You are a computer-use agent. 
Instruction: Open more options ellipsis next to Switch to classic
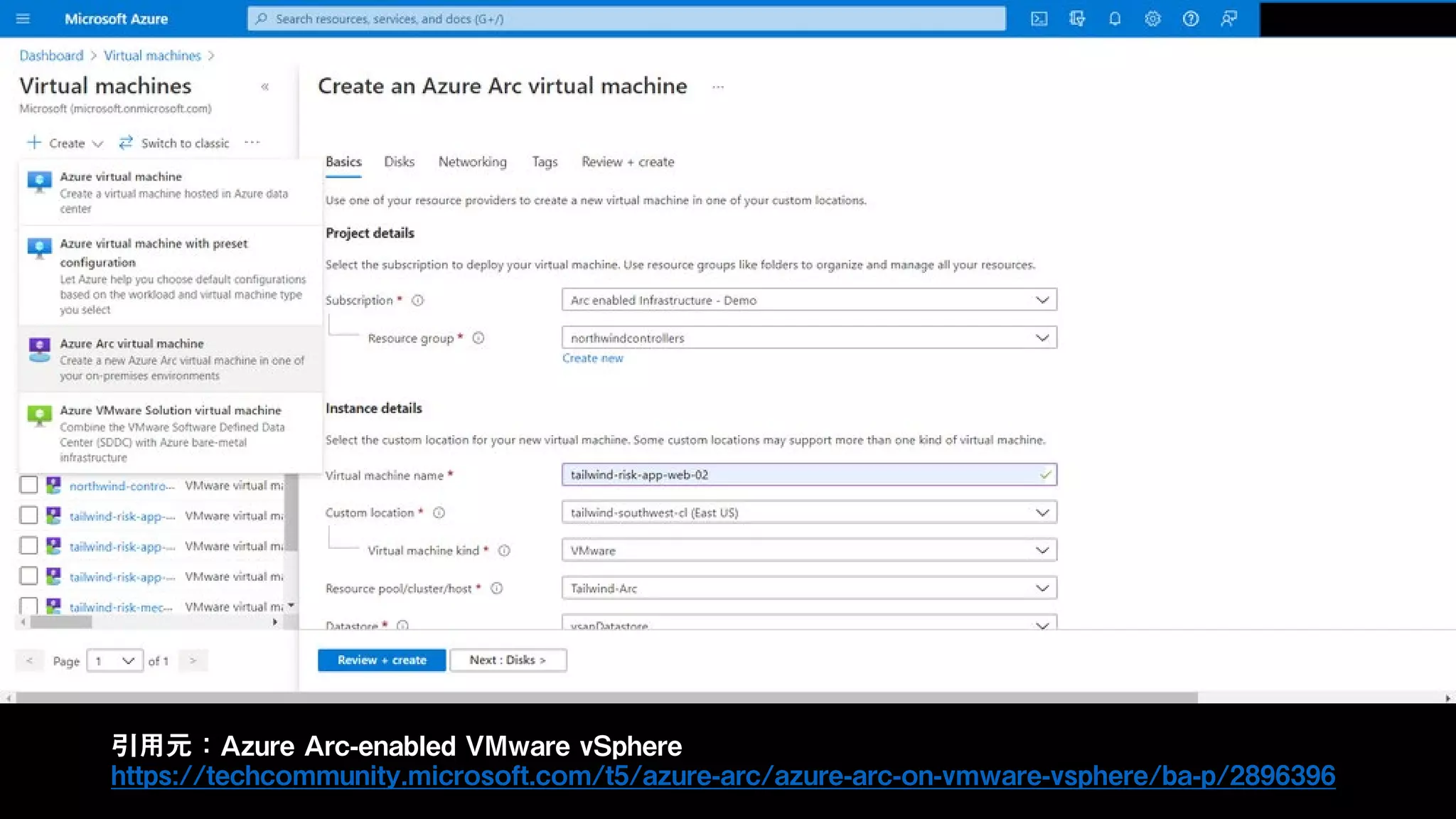click(252, 143)
